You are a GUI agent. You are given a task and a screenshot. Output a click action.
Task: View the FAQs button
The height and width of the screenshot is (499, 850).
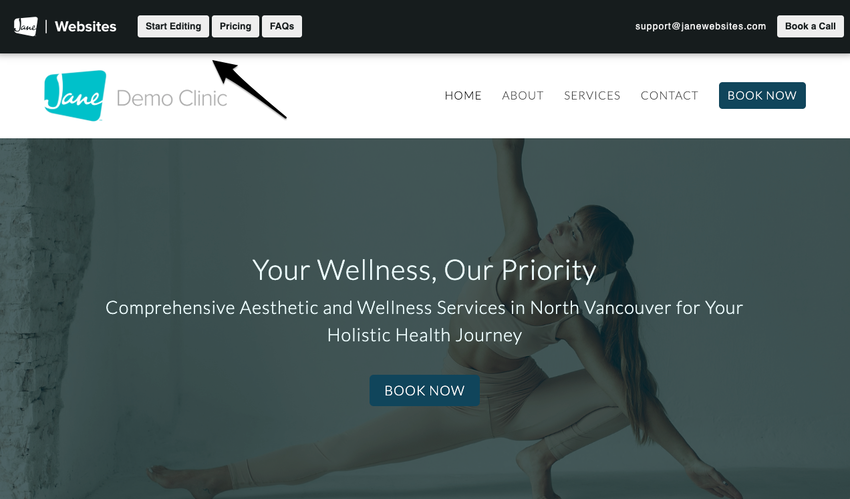tap(282, 26)
